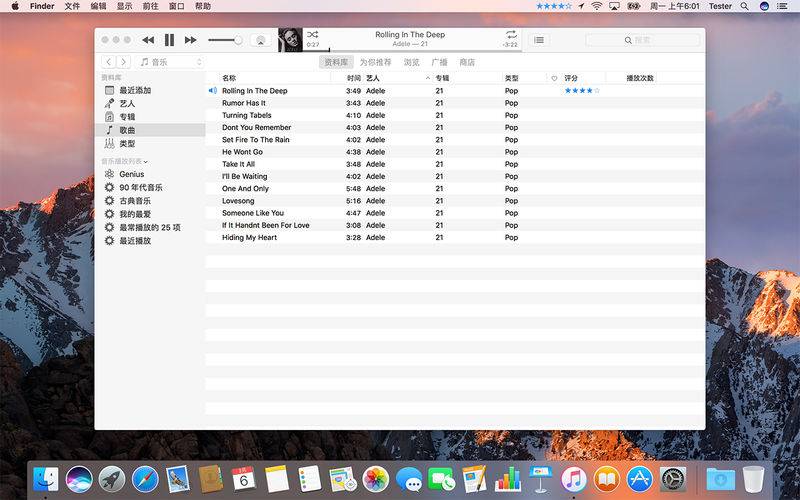
Task: Open the Genius playlist
Action: (150, 174)
